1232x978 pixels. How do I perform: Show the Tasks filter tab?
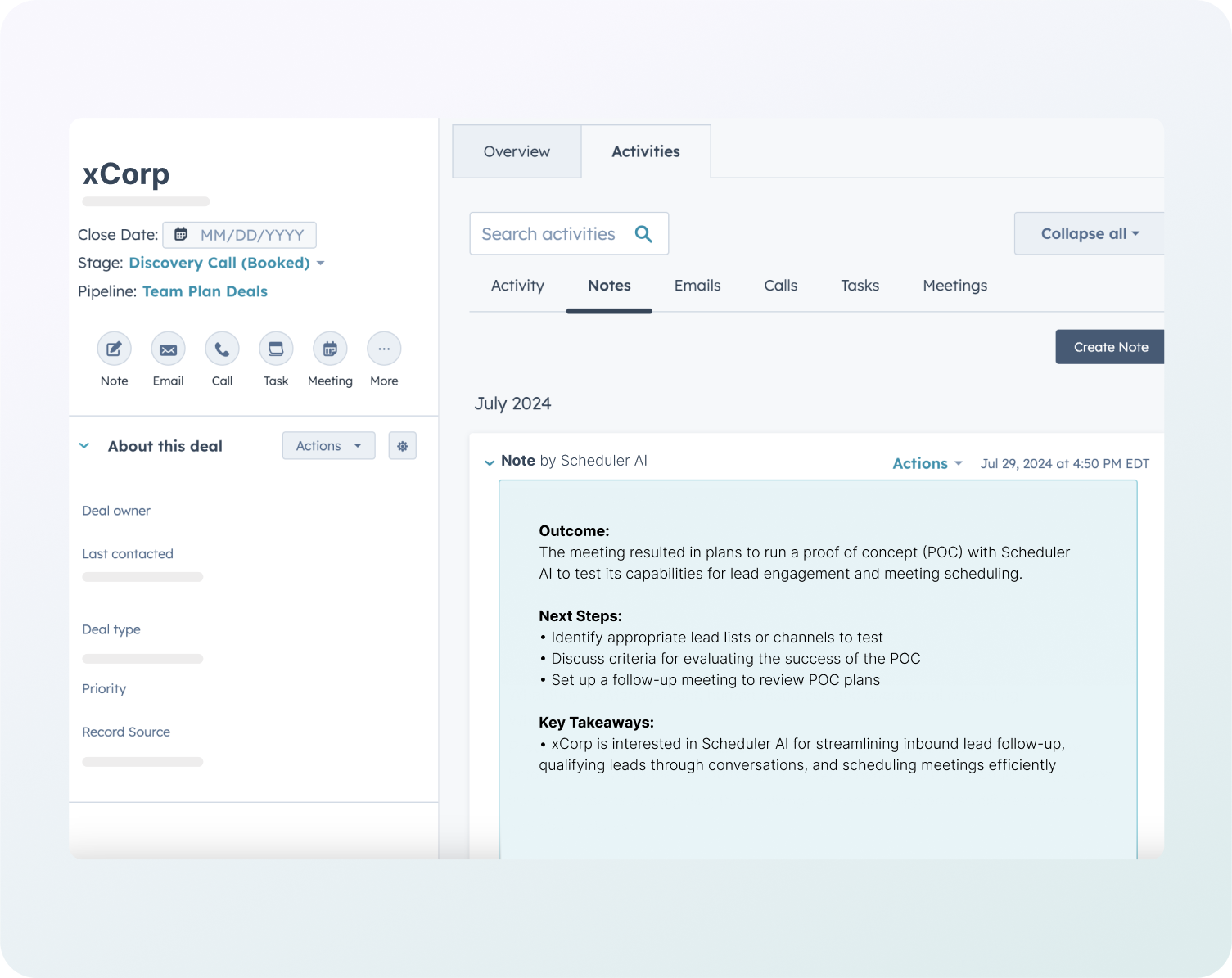(860, 286)
